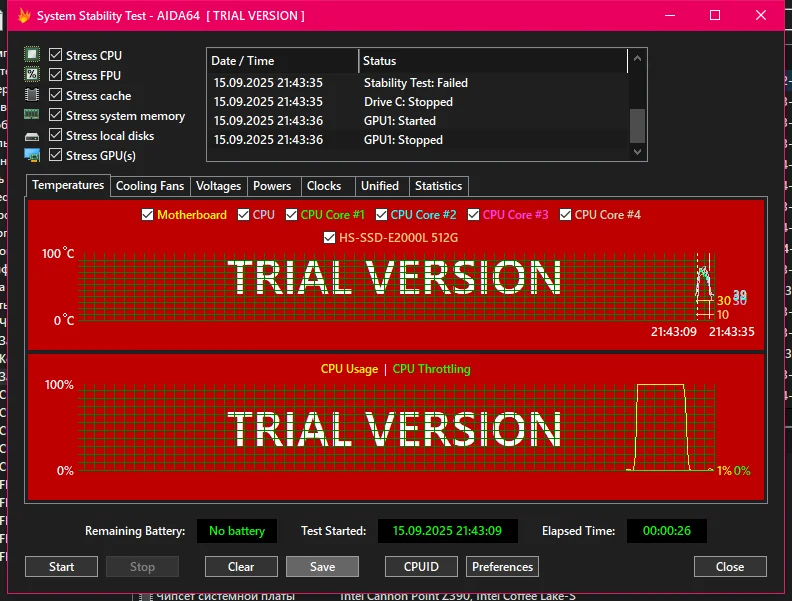
Task: Uncheck the Stress CPU checkbox
Action: click(x=56, y=55)
